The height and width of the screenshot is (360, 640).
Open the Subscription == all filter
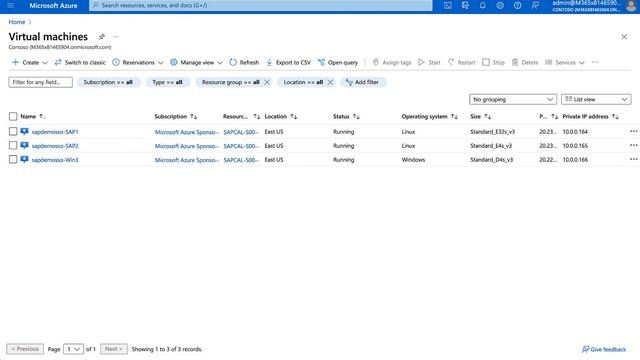tap(108, 82)
